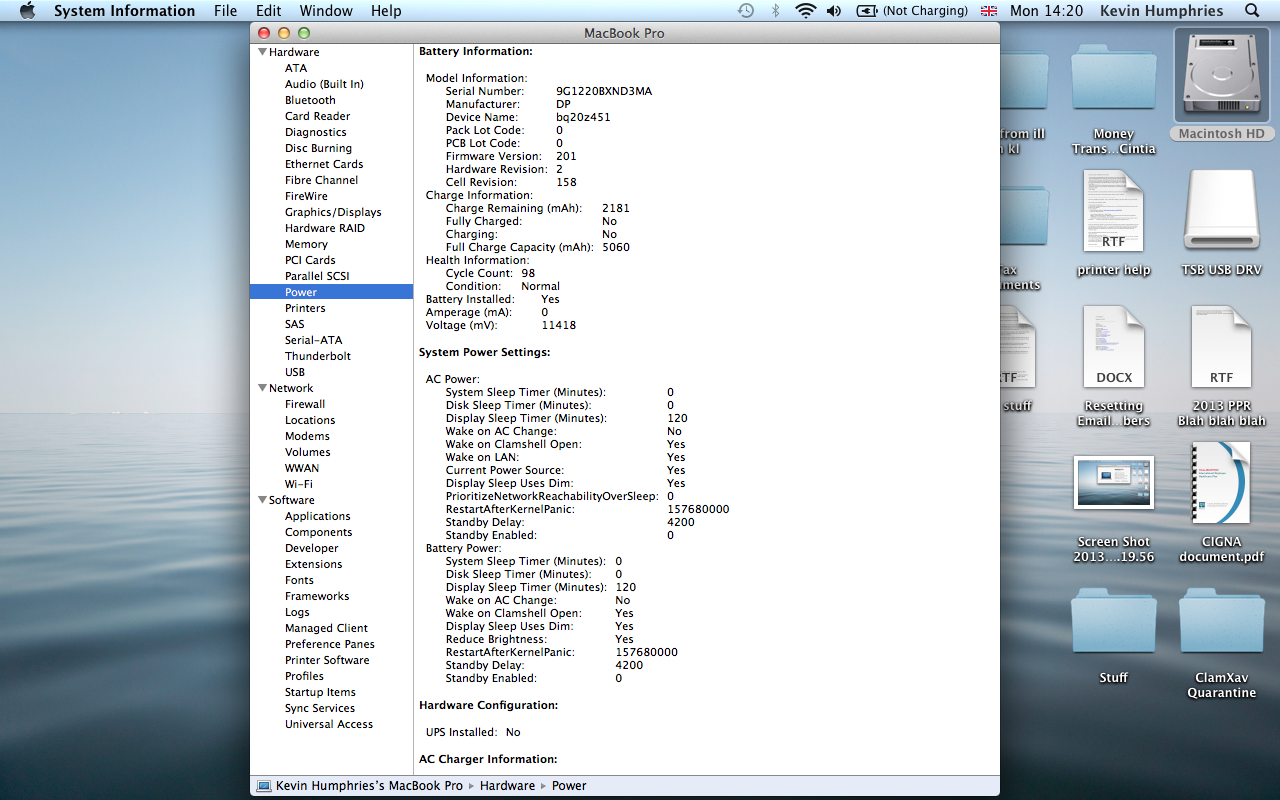Select Parallel SCSI in sidebar
The height and width of the screenshot is (800, 1280).
pos(317,276)
